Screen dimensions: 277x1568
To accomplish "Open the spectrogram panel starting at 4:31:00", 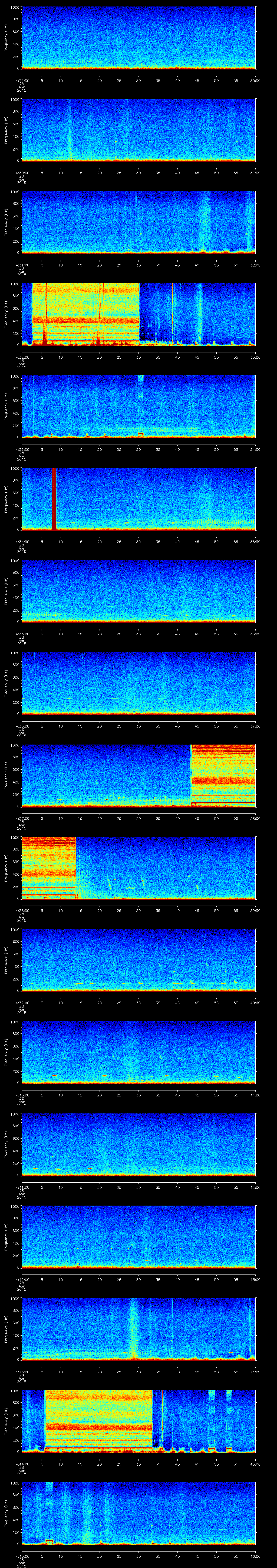I will [x=138, y=222].
